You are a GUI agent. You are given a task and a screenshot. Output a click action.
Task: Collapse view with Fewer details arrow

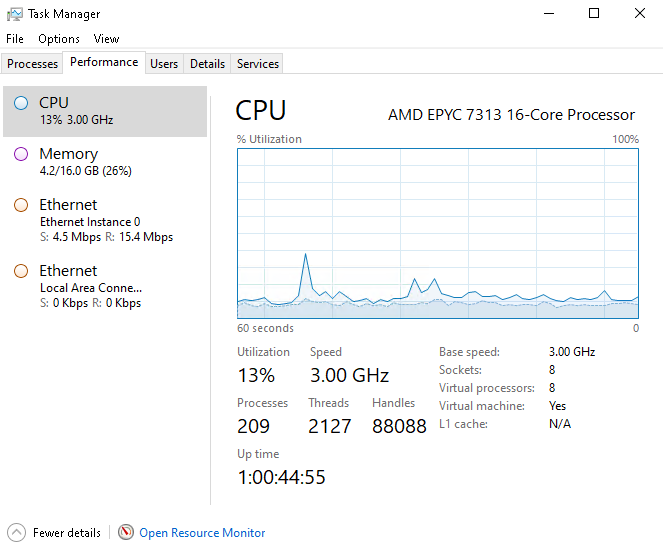click(x=16, y=532)
